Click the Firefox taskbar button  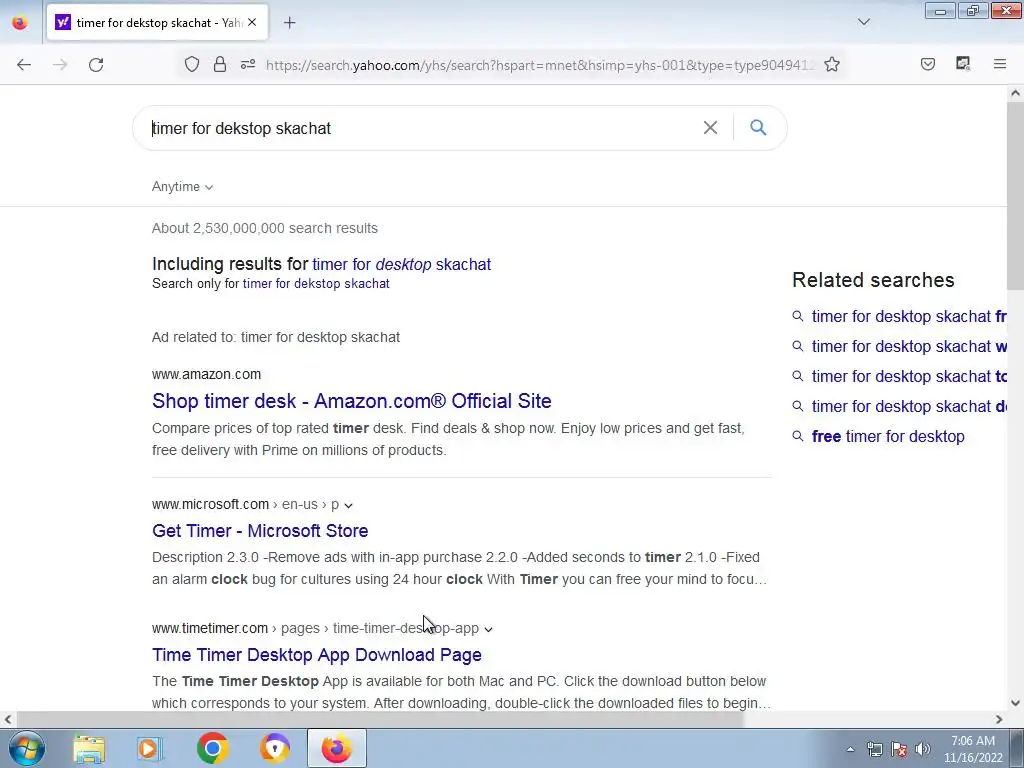337,748
